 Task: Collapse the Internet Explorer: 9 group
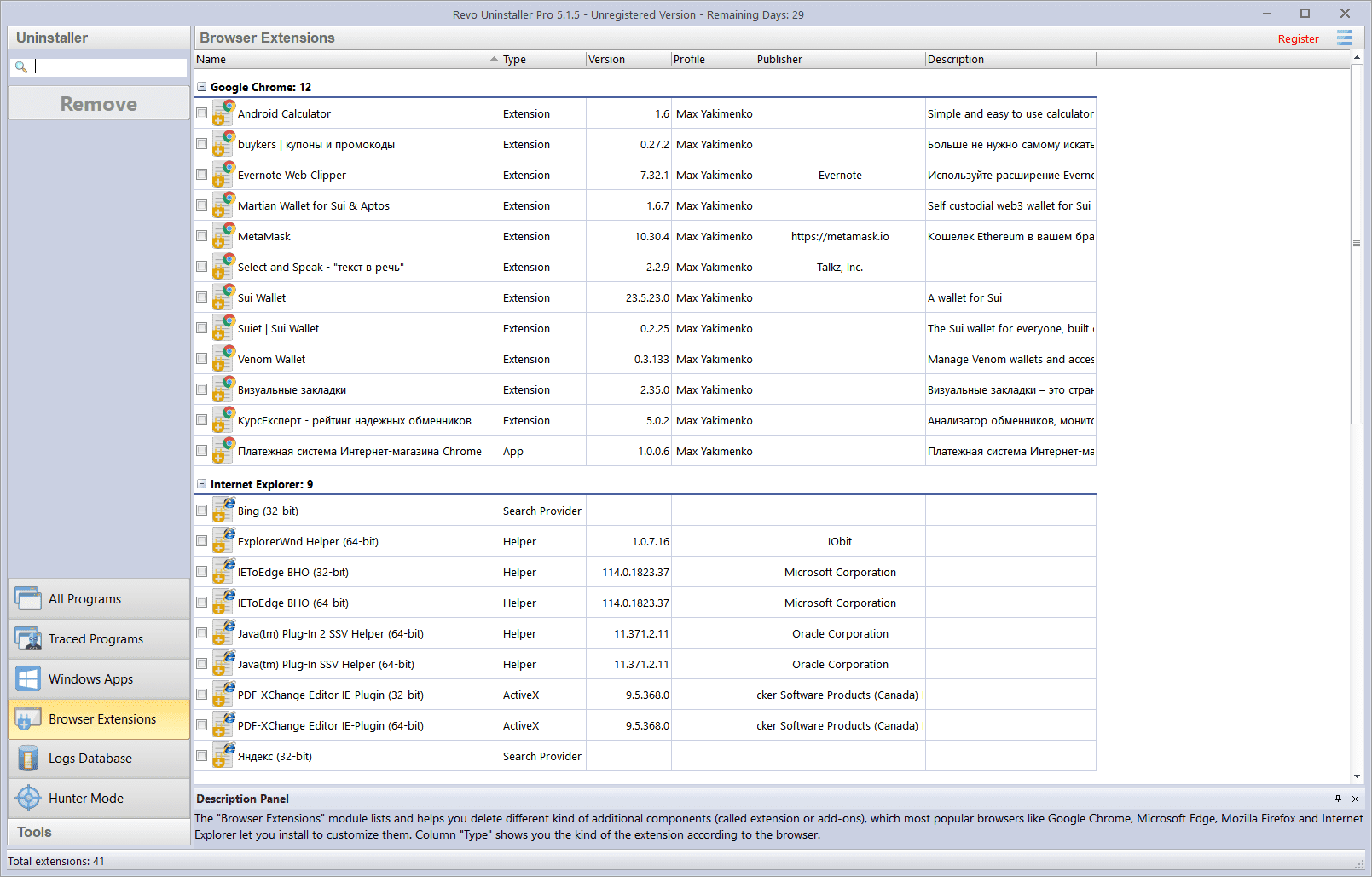tap(202, 484)
